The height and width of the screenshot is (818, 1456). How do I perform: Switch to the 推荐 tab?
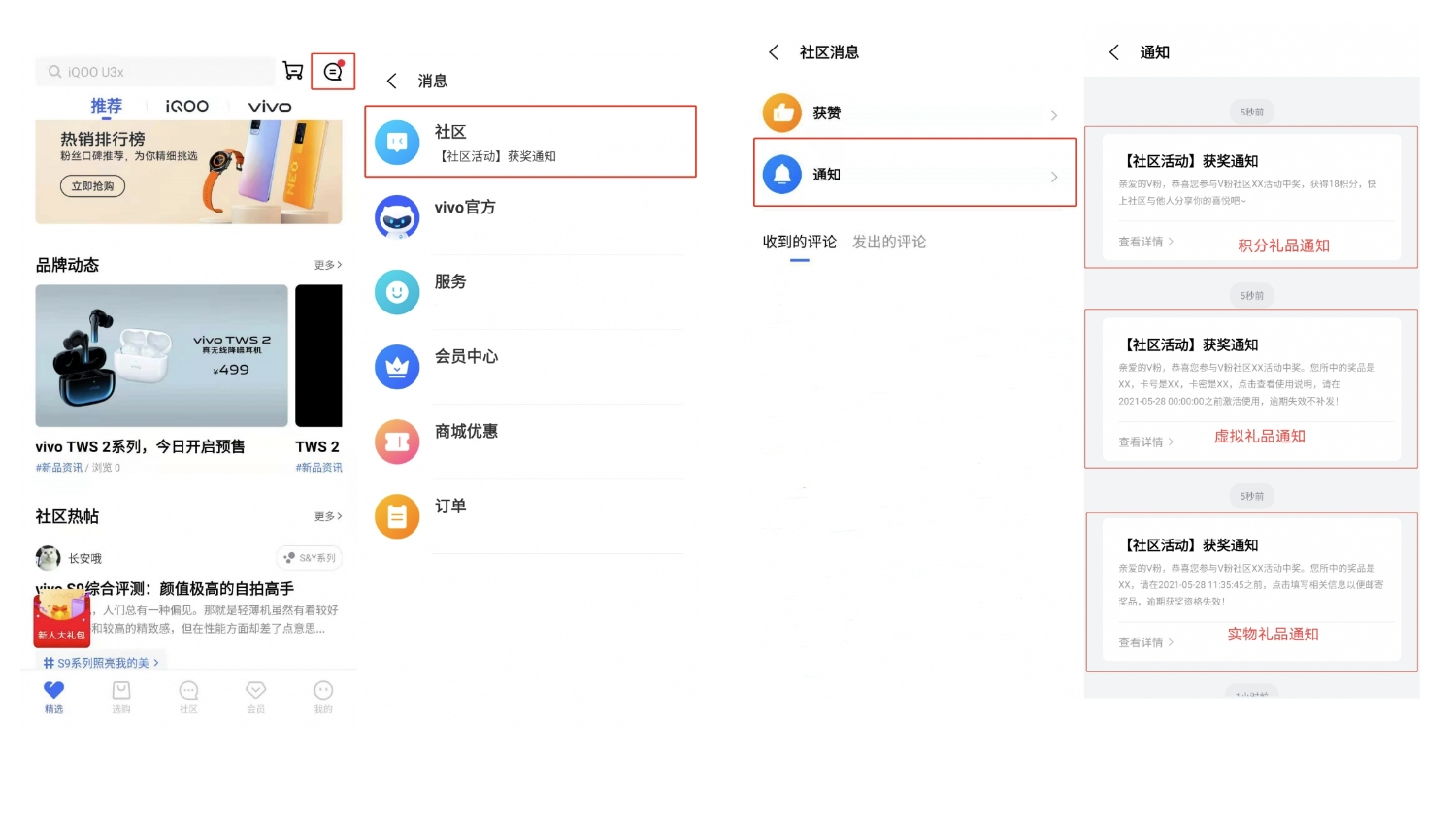[107, 106]
